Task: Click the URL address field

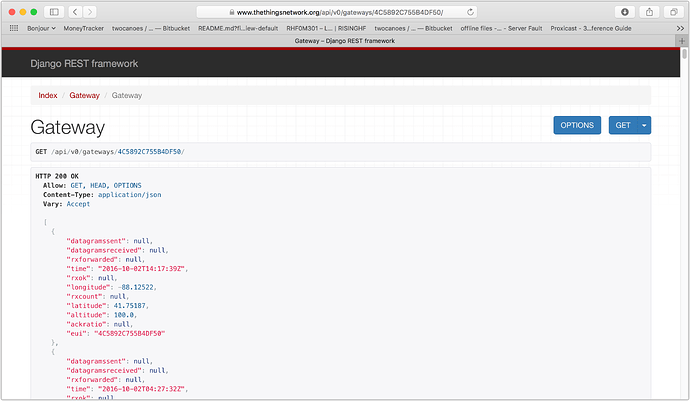Action: 340,11
